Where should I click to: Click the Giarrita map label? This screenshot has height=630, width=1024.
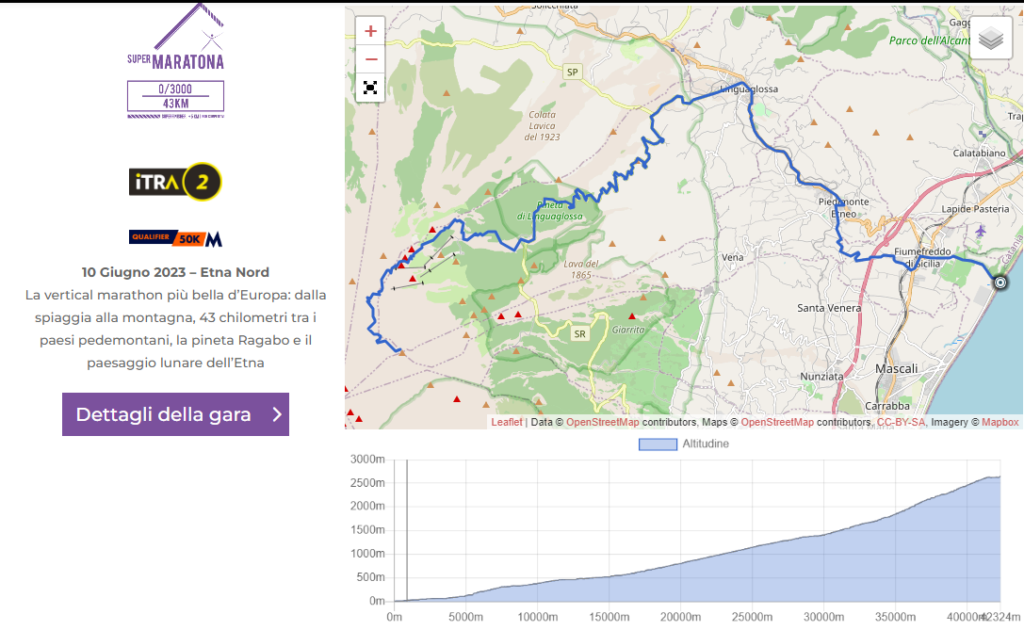(628, 330)
